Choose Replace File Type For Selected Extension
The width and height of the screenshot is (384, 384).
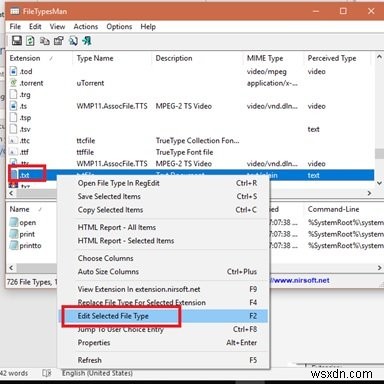point(163,302)
